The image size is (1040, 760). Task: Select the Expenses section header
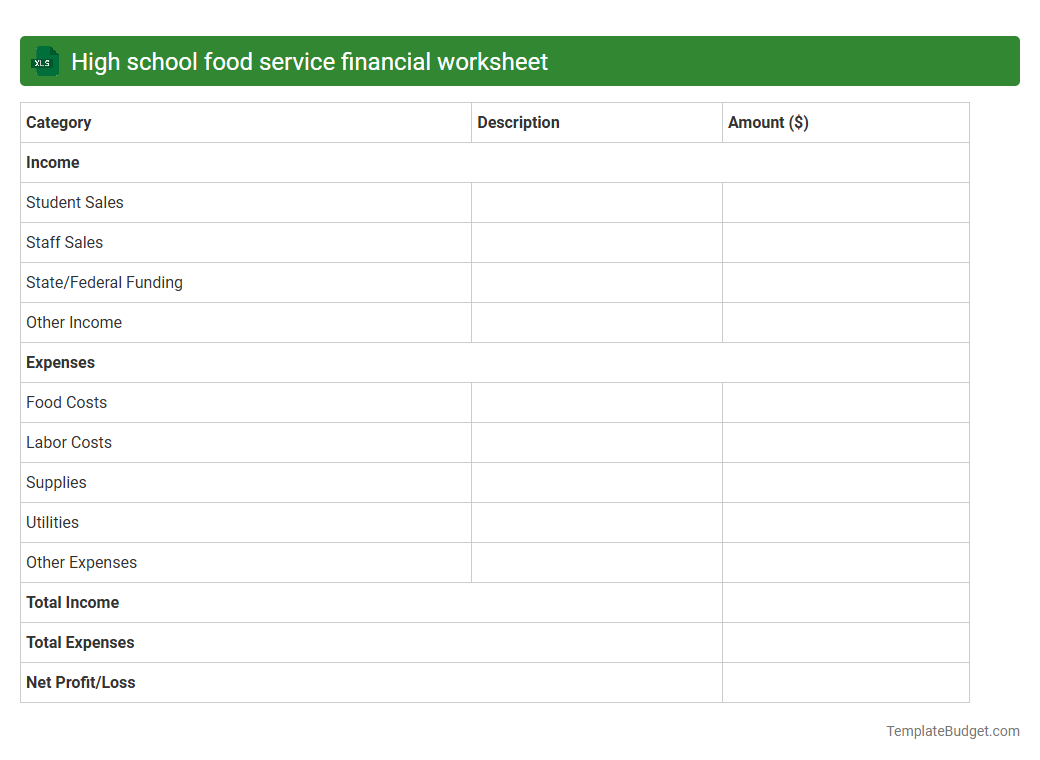(60, 362)
